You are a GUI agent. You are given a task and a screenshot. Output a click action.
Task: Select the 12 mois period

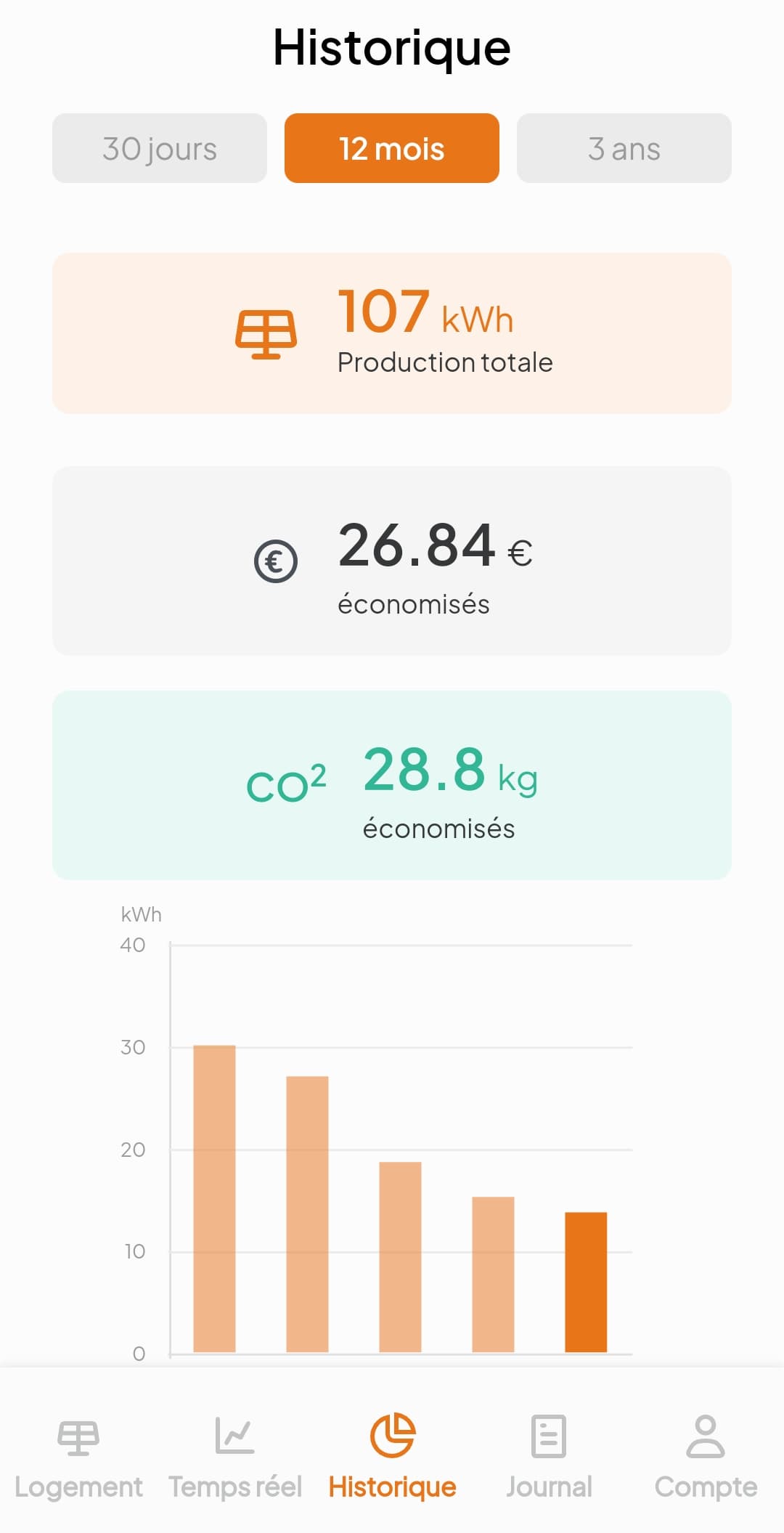coord(392,148)
